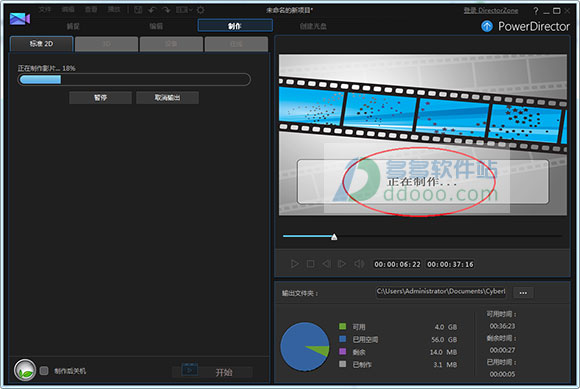
Task: Open preferences via gear icon
Action: click(200, 10)
